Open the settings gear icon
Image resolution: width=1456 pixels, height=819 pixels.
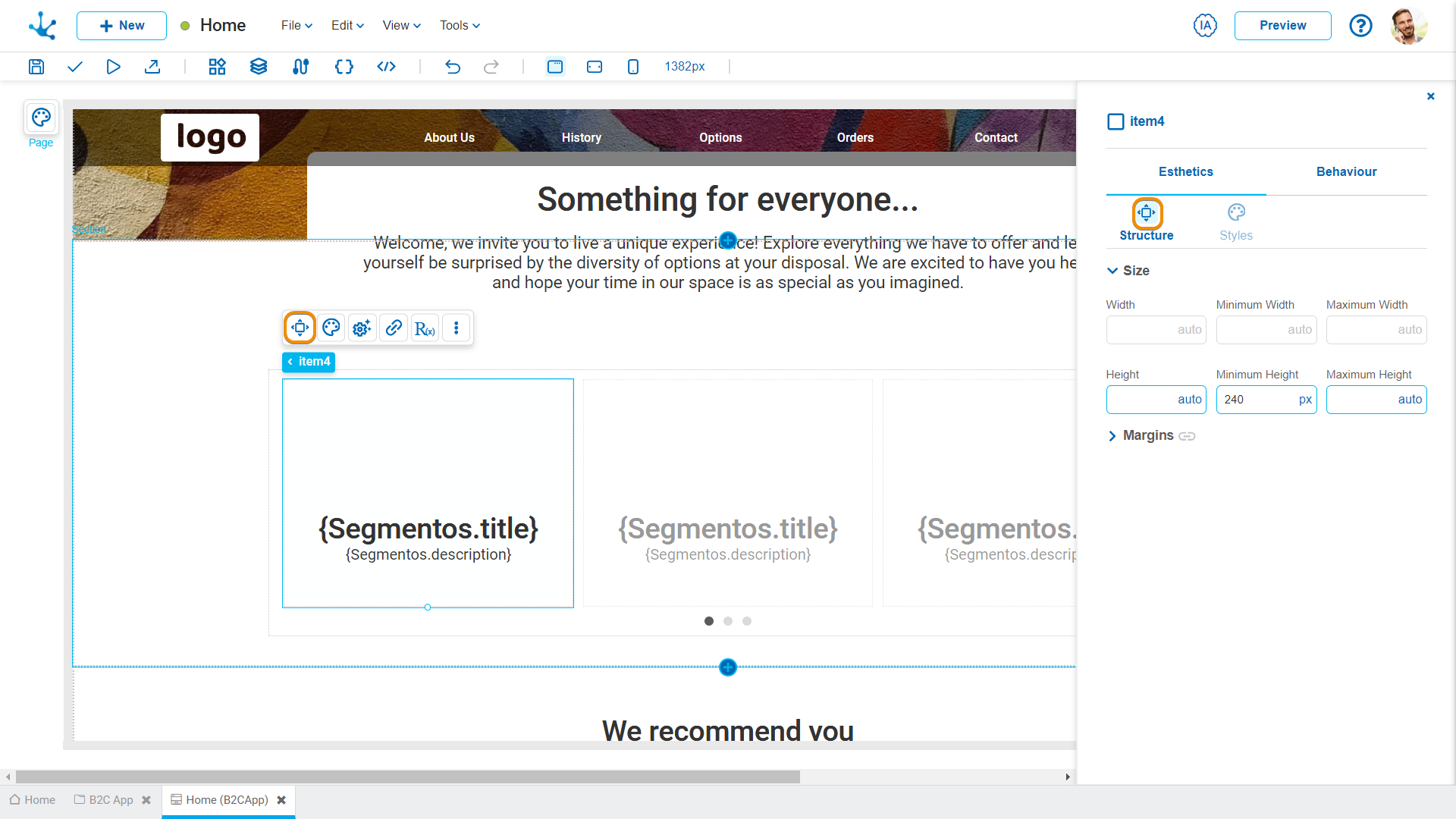point(362,328)
